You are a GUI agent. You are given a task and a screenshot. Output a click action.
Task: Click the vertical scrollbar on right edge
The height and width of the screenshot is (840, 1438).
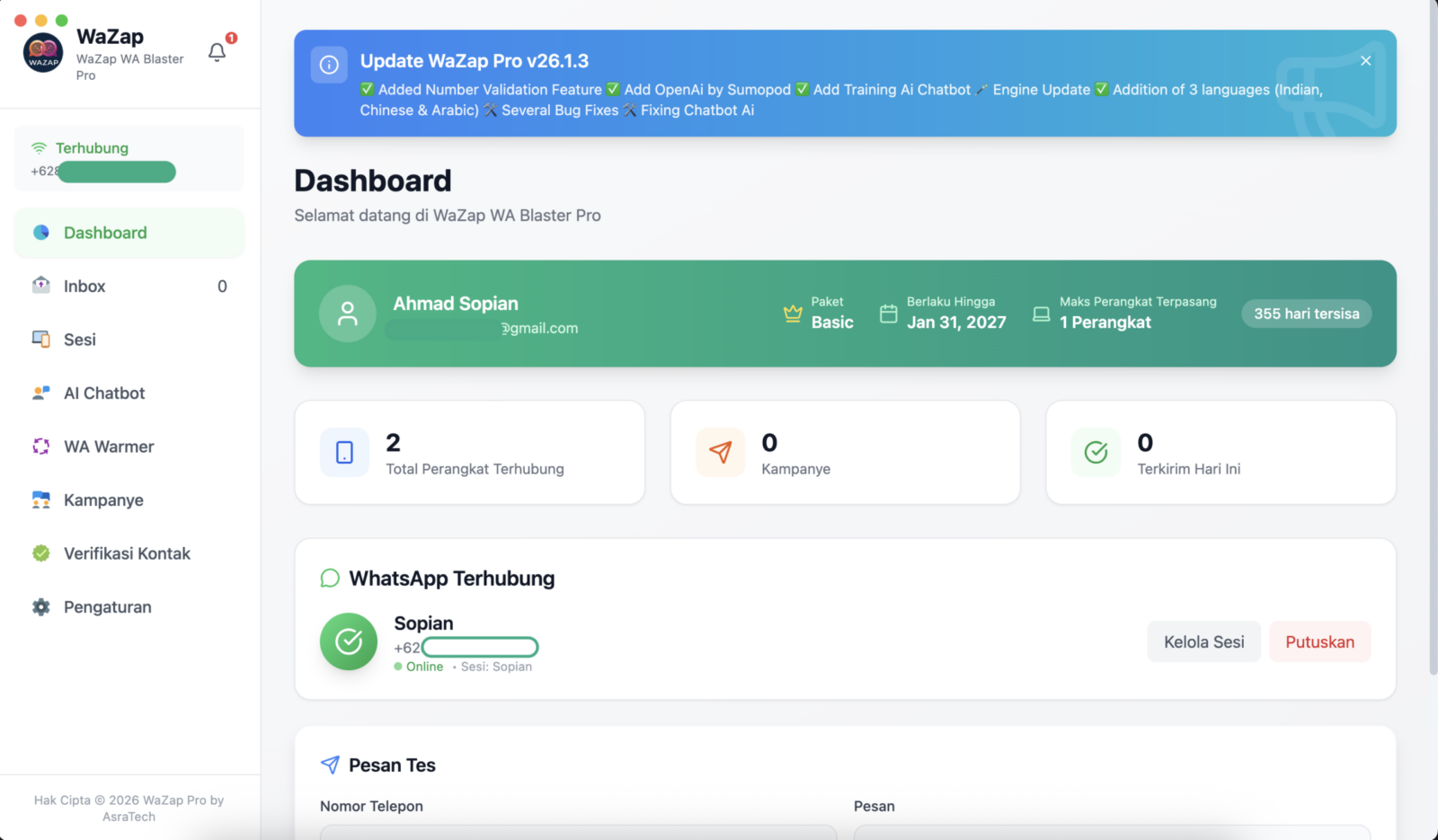[1433, 359]
